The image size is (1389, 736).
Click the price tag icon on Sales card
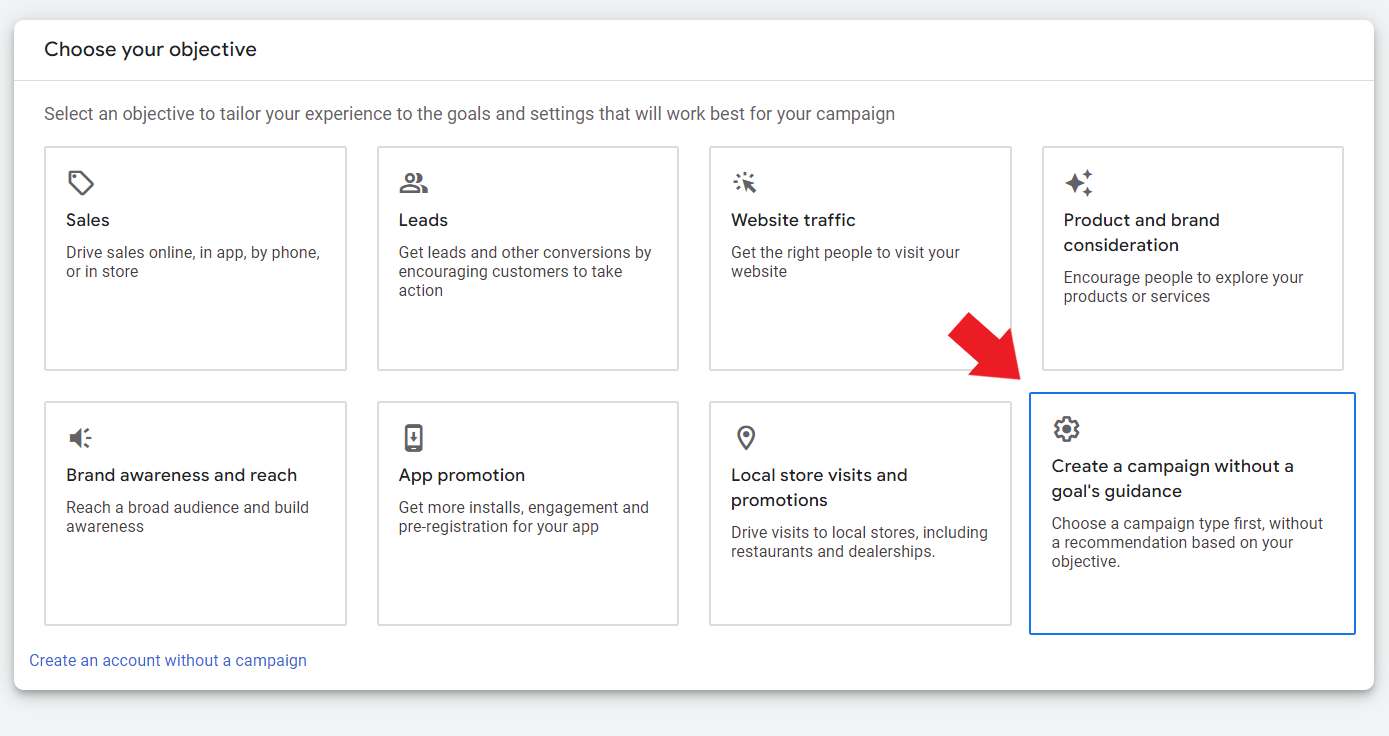(82, 182)
